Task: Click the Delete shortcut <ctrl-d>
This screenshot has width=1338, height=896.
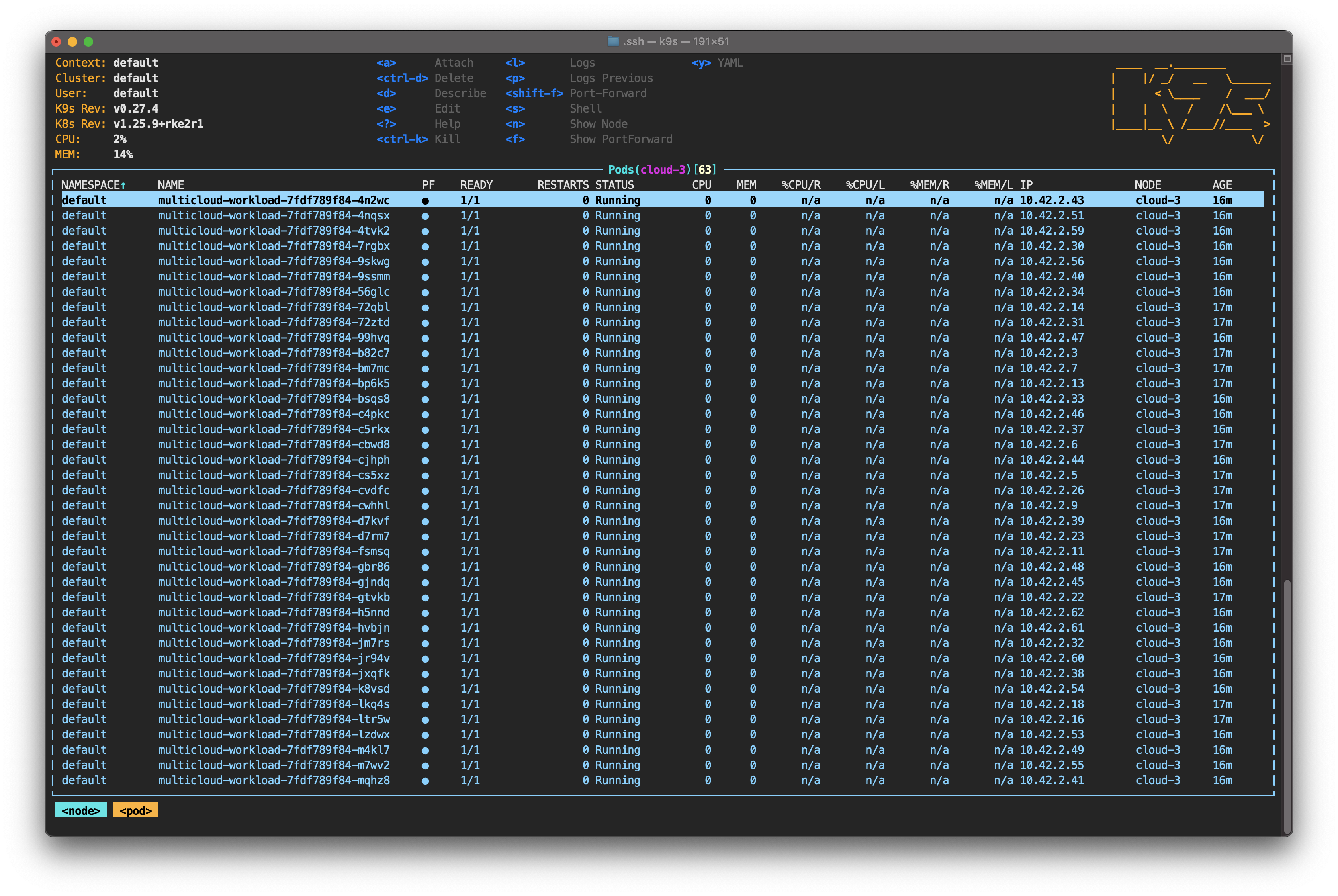Action: click(402, 78)
